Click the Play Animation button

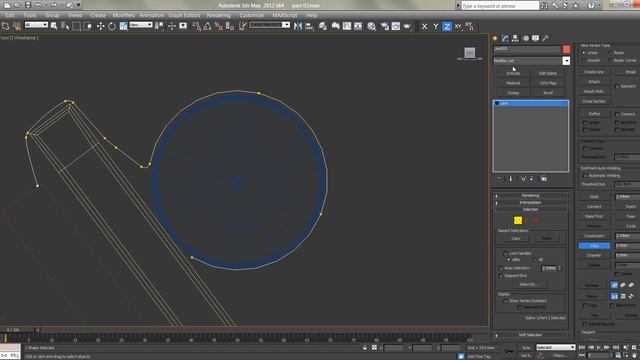tap(599, 347)
